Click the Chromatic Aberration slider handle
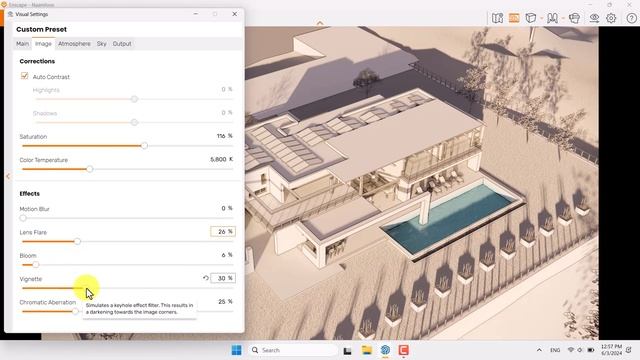 pos(75,311)
